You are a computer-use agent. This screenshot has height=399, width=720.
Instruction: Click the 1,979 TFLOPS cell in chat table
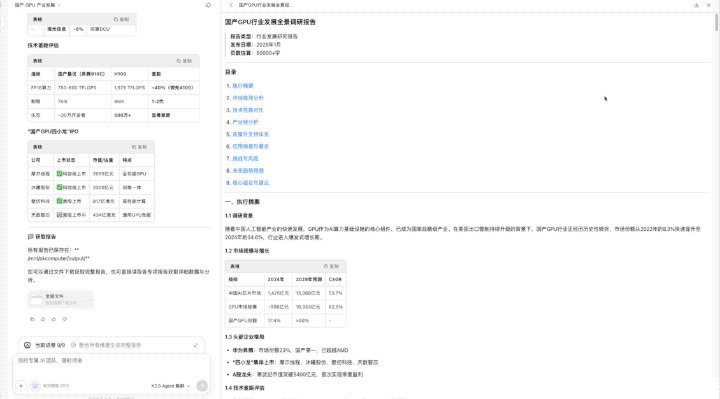[129, 87]
